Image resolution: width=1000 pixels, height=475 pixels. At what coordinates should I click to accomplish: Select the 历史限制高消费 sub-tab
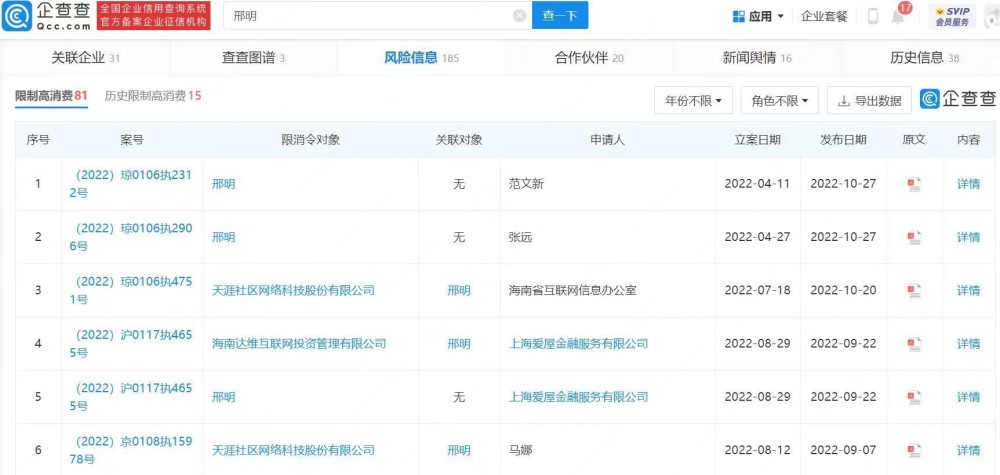click(x=153, y=96)
